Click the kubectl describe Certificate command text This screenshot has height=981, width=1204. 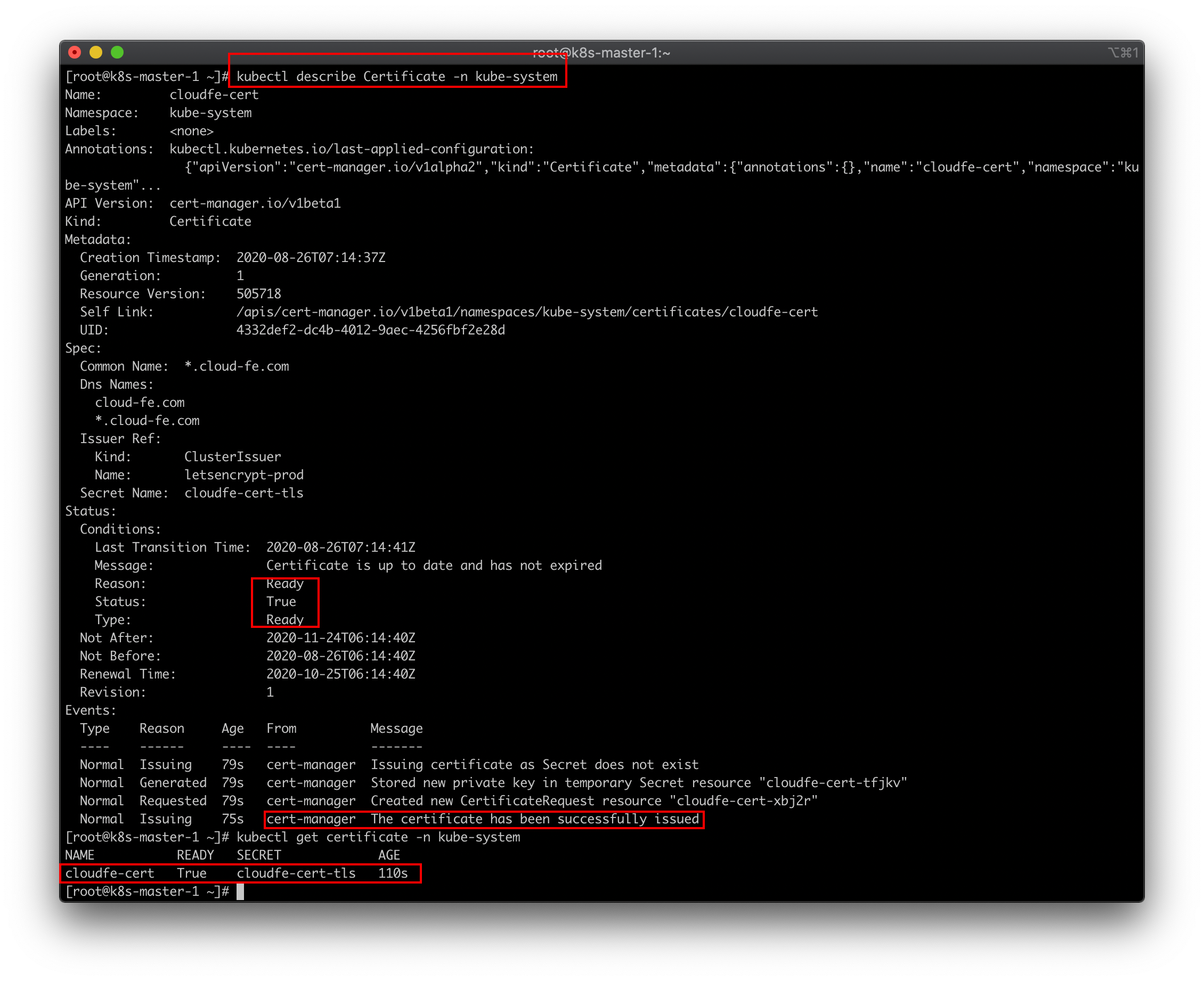click(397, 76)
